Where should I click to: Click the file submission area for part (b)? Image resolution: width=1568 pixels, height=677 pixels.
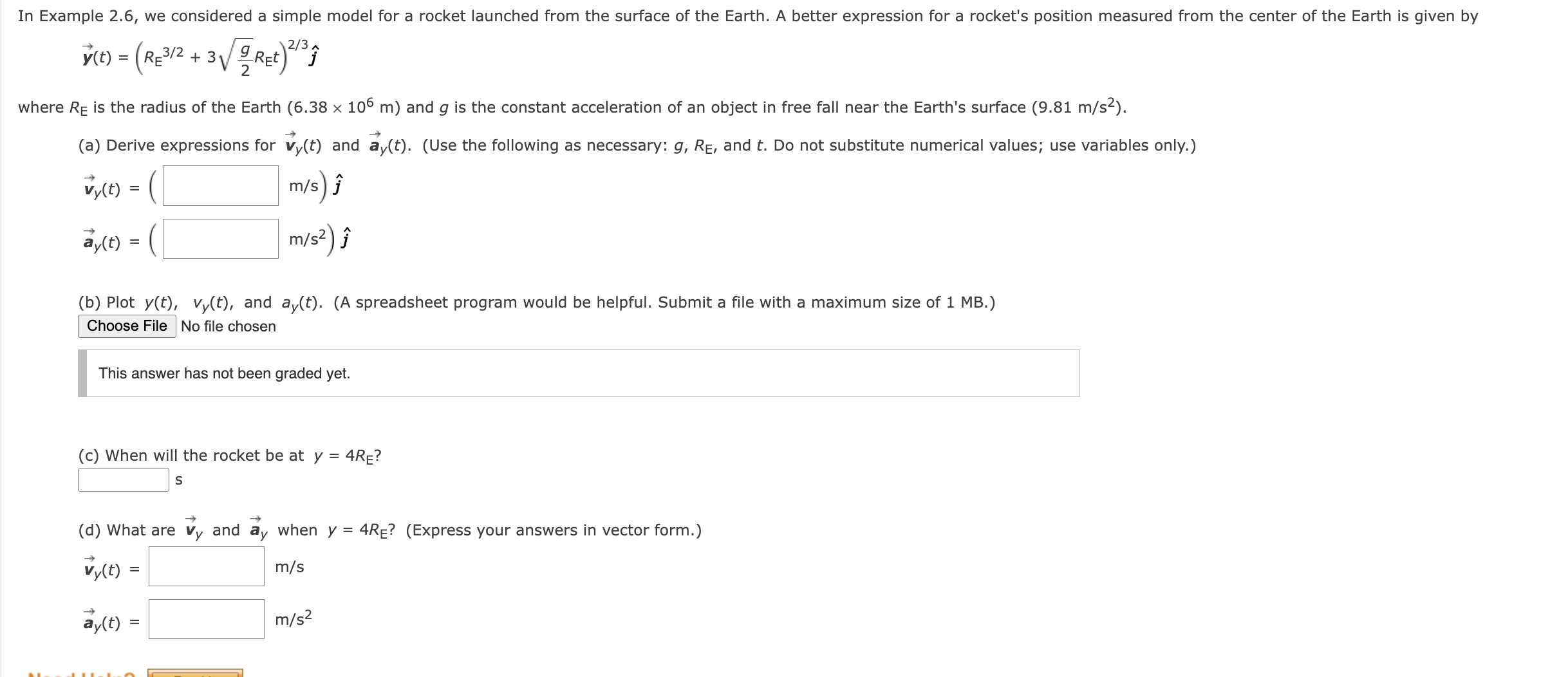(x=127, y=326)
